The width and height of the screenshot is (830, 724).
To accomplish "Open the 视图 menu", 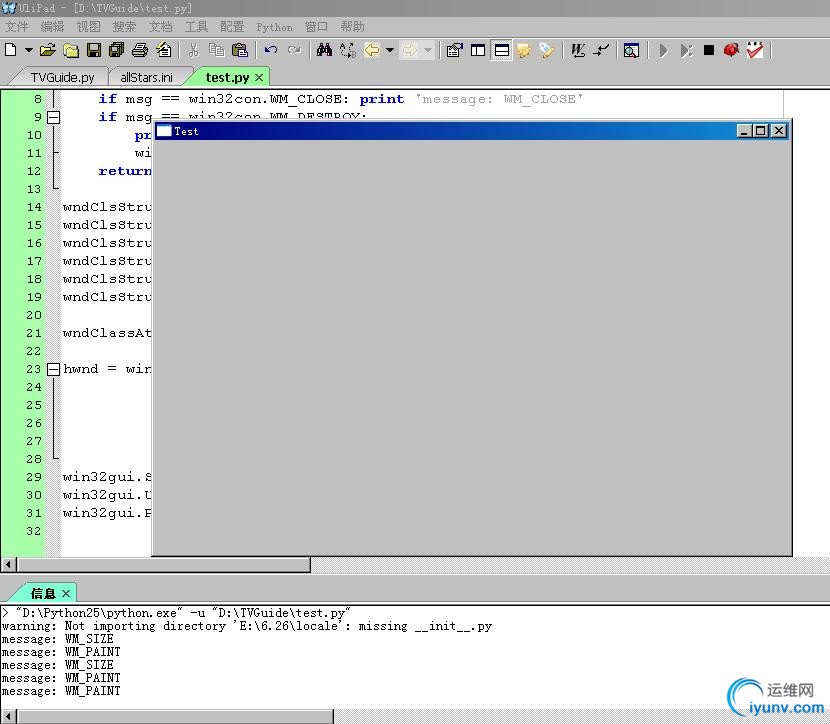I will pyautogui.click(x=88, y=26).
